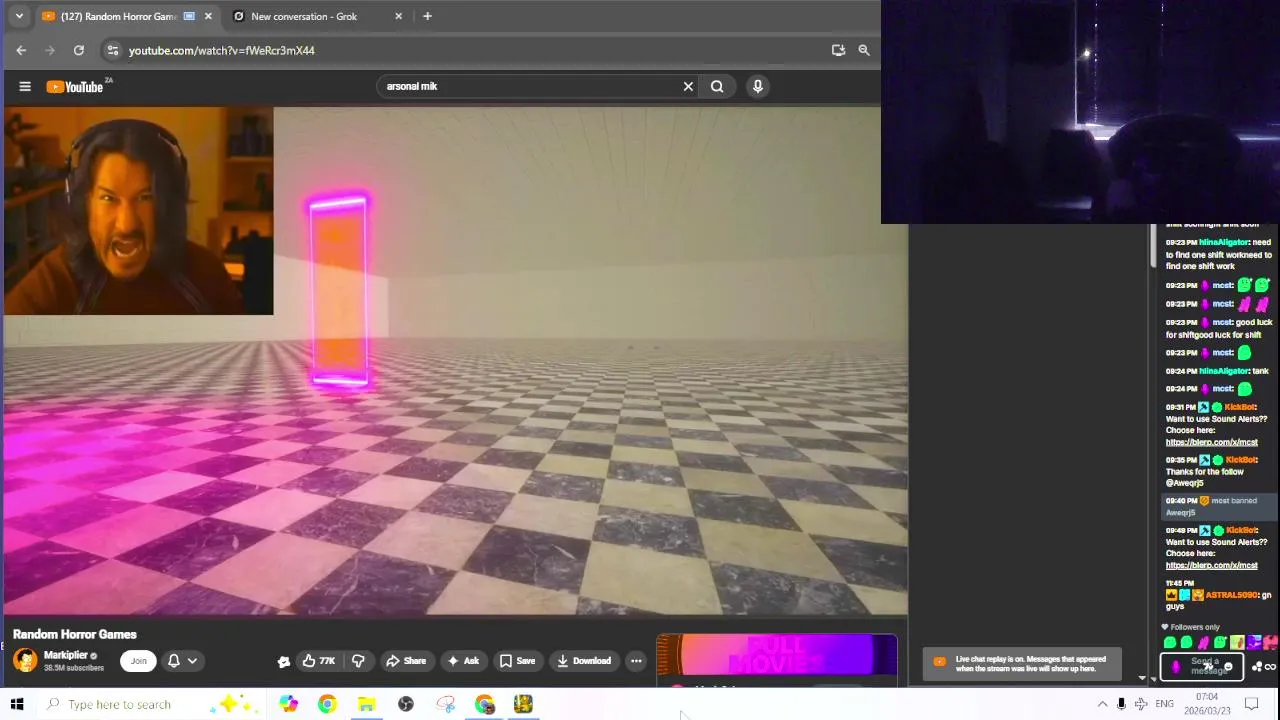The width and height of the screenshot is (1280, 720).
Task: Open the taskbar clock and calendar
Action: click(1207, 704)
